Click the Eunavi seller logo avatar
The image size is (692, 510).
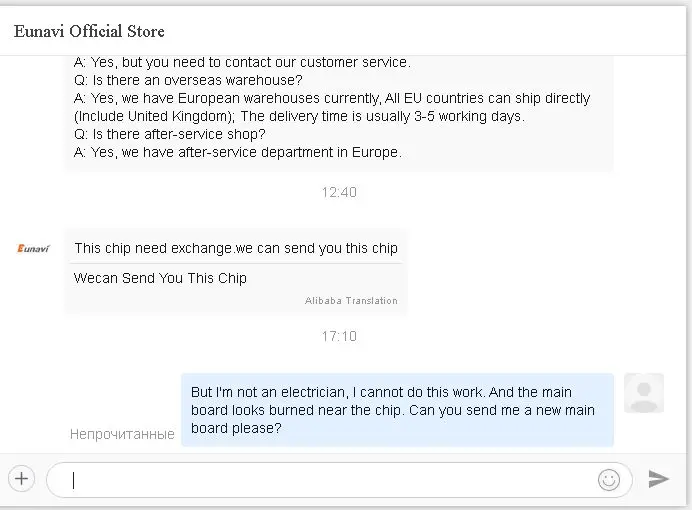[34, 248]
